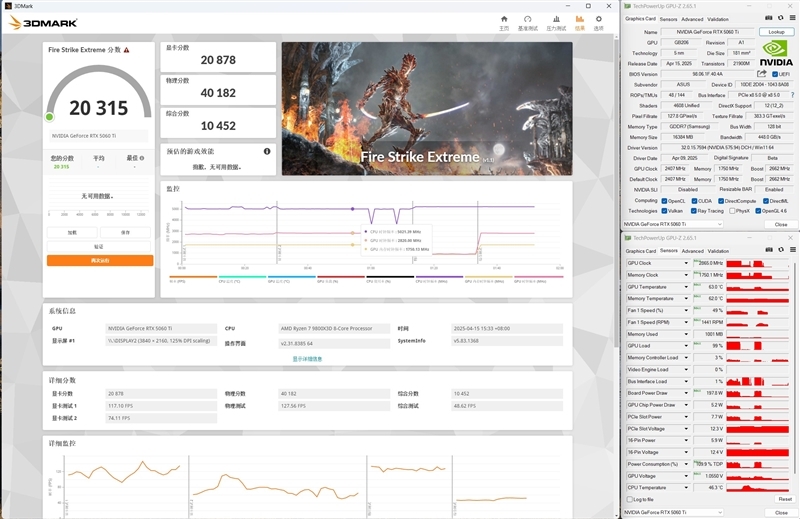Image resolution: width=800 pixels, height=519 pixels.
Task: Enable the Log to file checkbox
Action: (x=630, y=500)
